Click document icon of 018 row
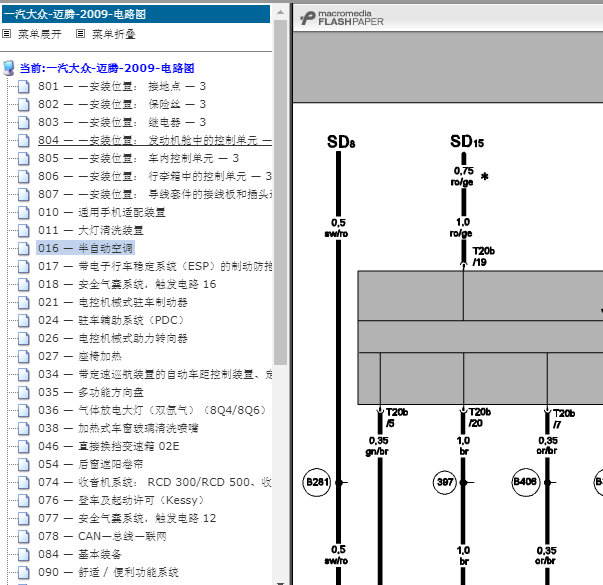Screen dimensions: 603x585 pyautogui.click(x=23, y=285)
